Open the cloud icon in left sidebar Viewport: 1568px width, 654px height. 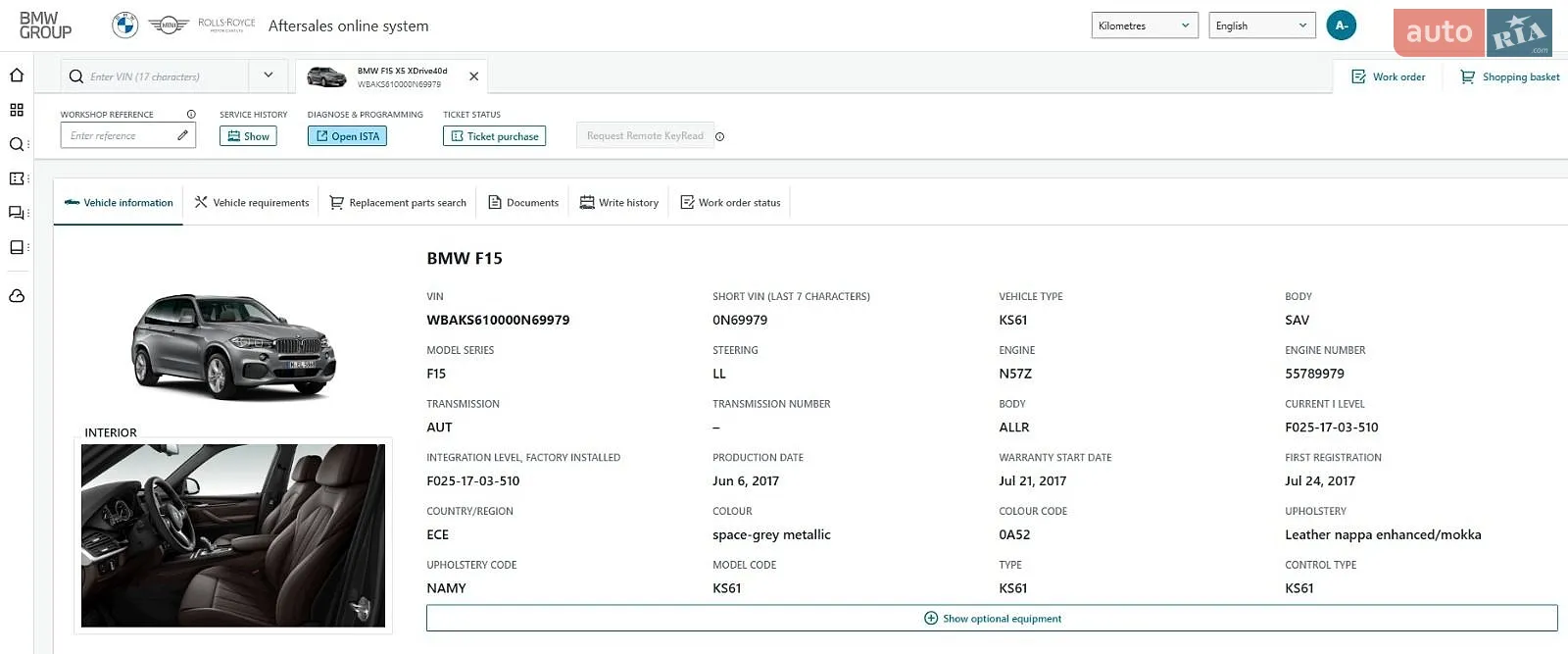(17, 296)
